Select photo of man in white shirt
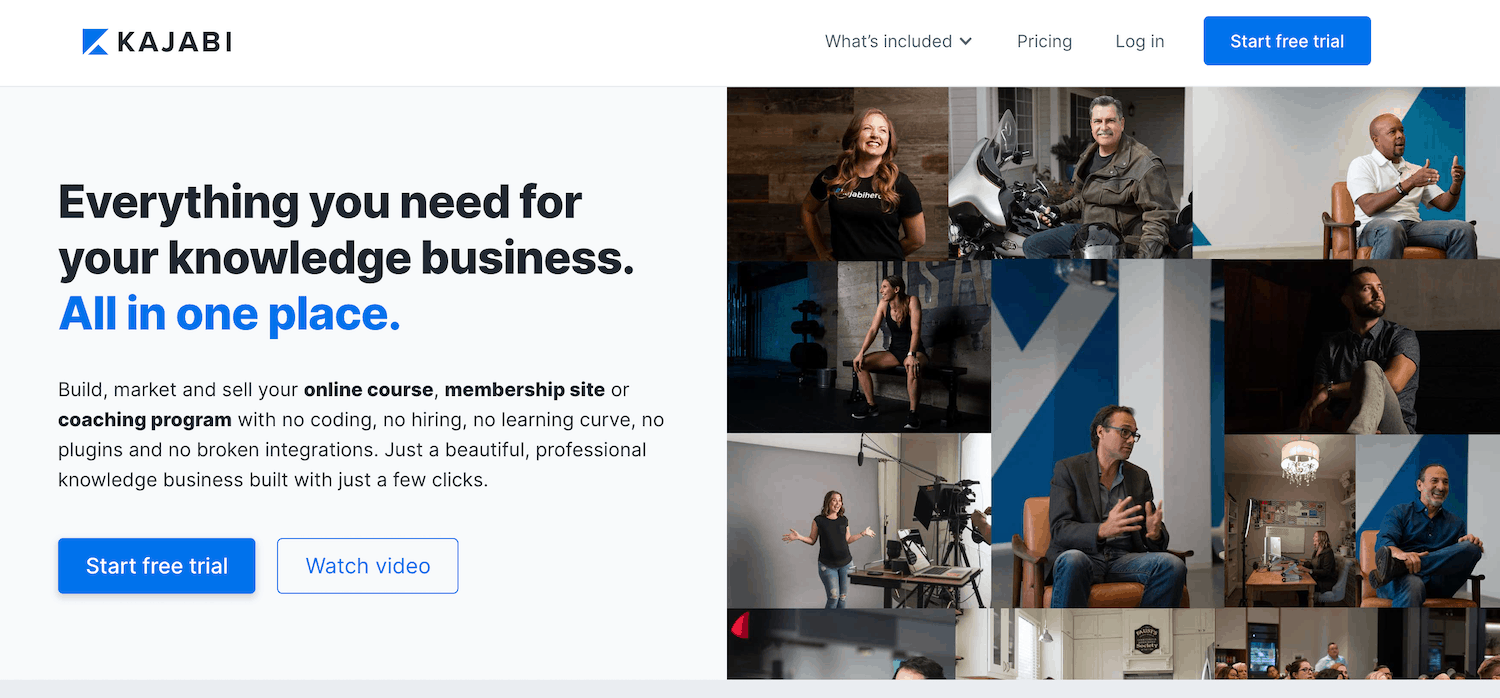Image resolution: width=1500 pixels, height=698 pixels. tap(1345, 173)
